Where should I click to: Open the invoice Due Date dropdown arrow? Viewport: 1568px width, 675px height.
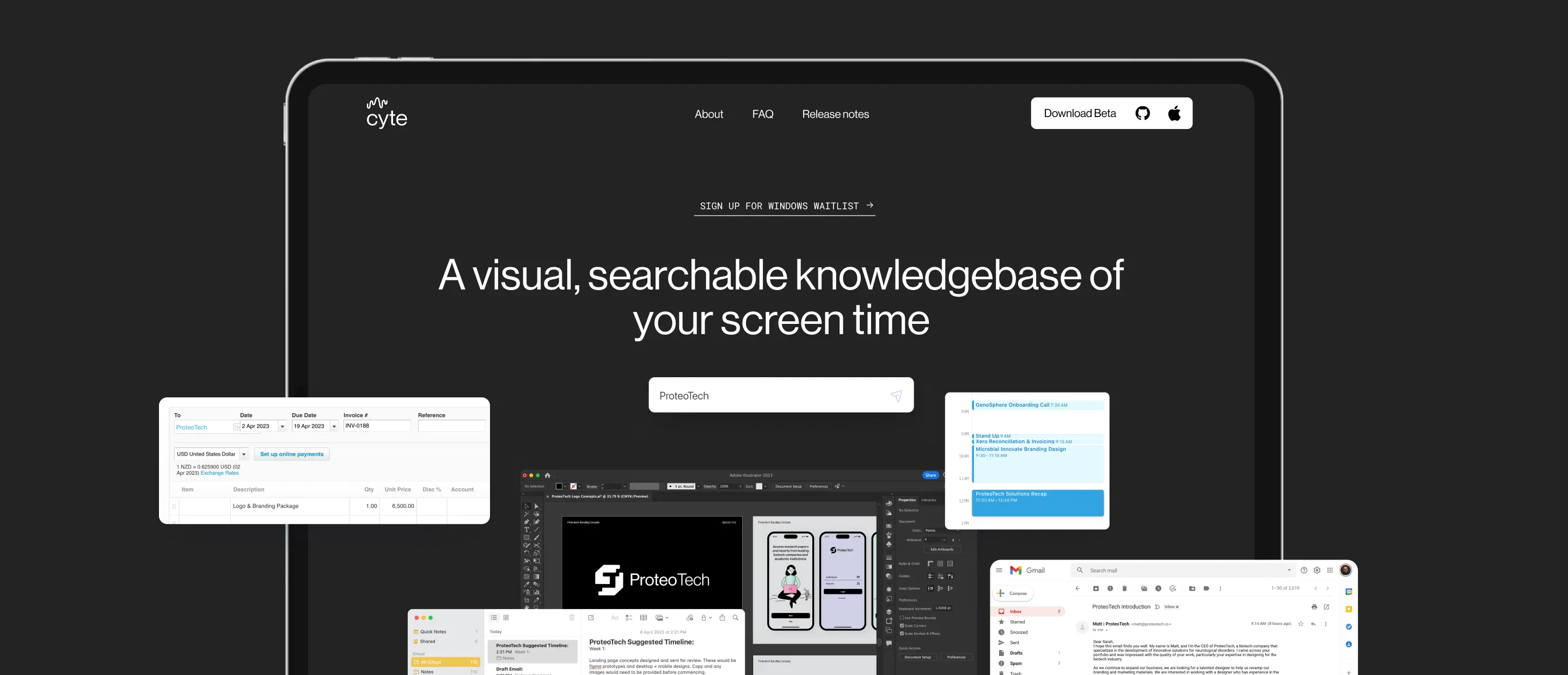[334, 427]
